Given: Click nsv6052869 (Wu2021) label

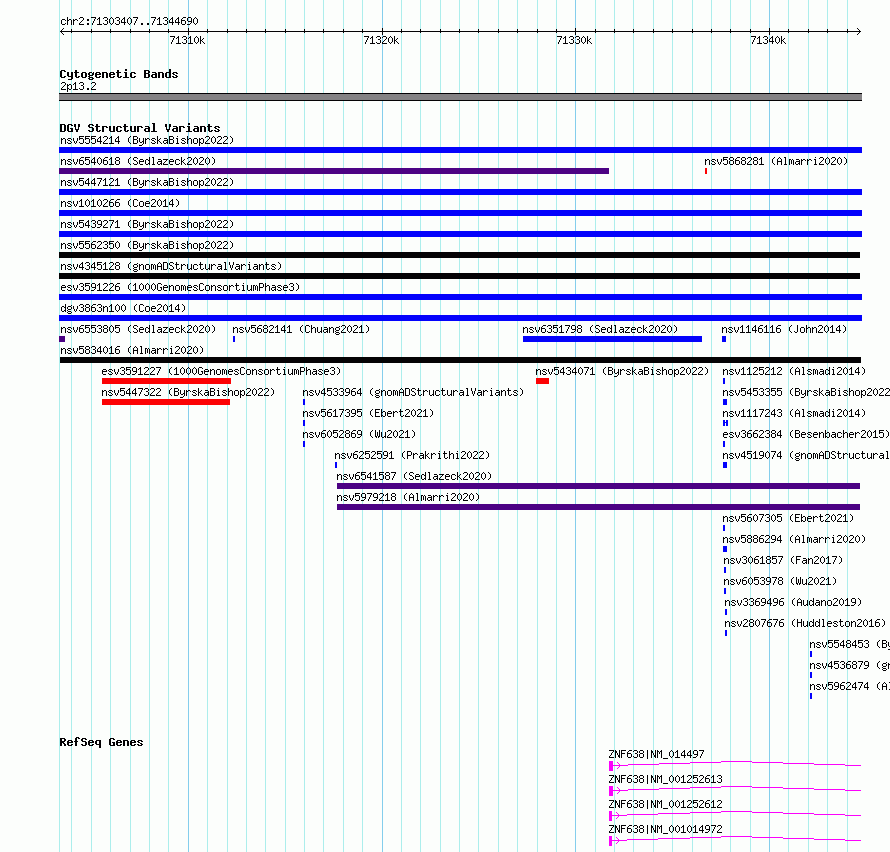Looking at the screenshot, I should coord(359,434).
